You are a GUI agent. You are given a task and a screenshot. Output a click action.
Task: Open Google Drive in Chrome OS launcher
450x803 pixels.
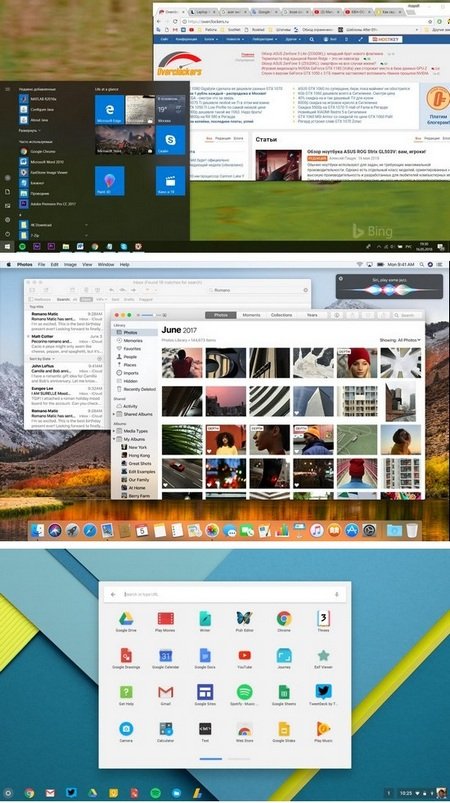click(x=126, y=622)
